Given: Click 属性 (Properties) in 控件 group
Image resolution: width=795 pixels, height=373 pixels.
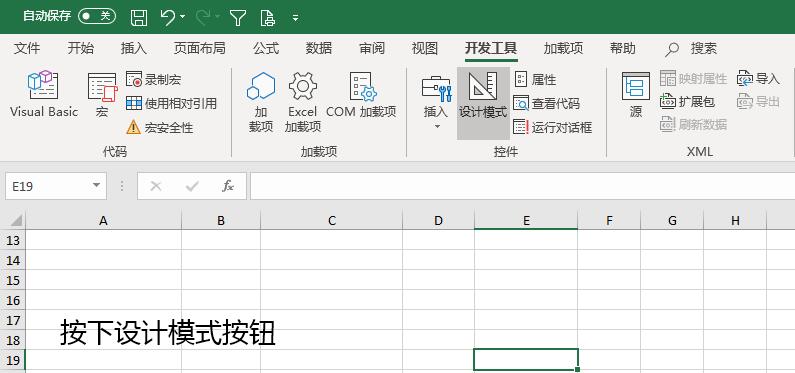Looking at the screenshot, I should (x=536, y=79).
